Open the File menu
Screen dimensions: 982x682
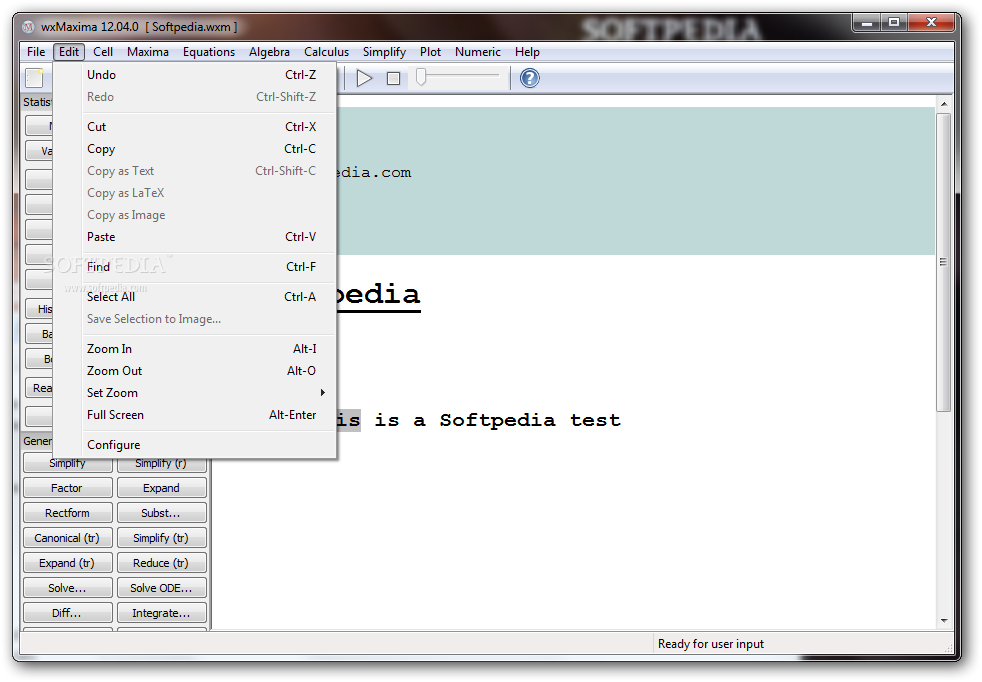[x=36, y=52]
